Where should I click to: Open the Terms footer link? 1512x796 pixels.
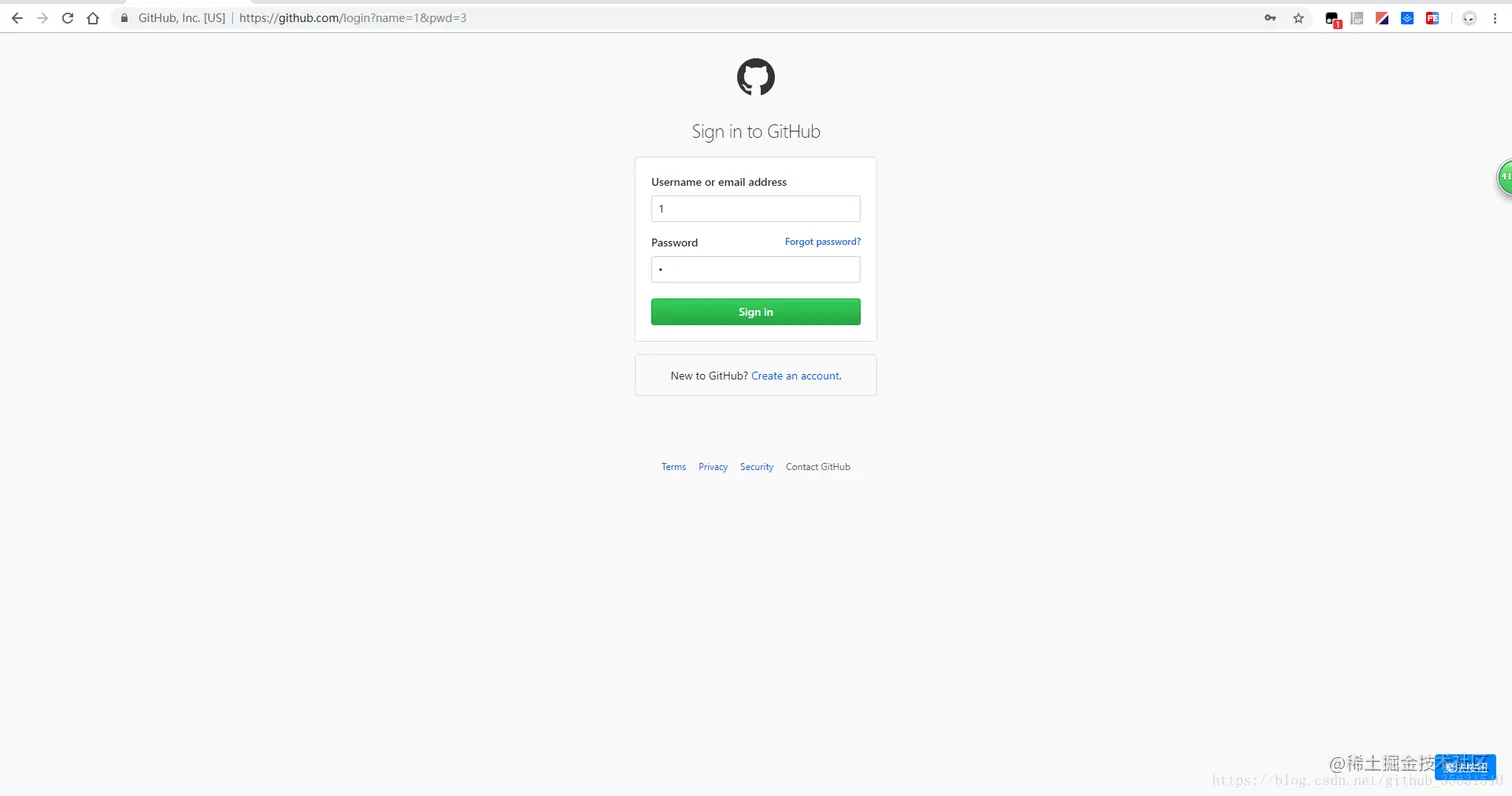tap(674, 467)
